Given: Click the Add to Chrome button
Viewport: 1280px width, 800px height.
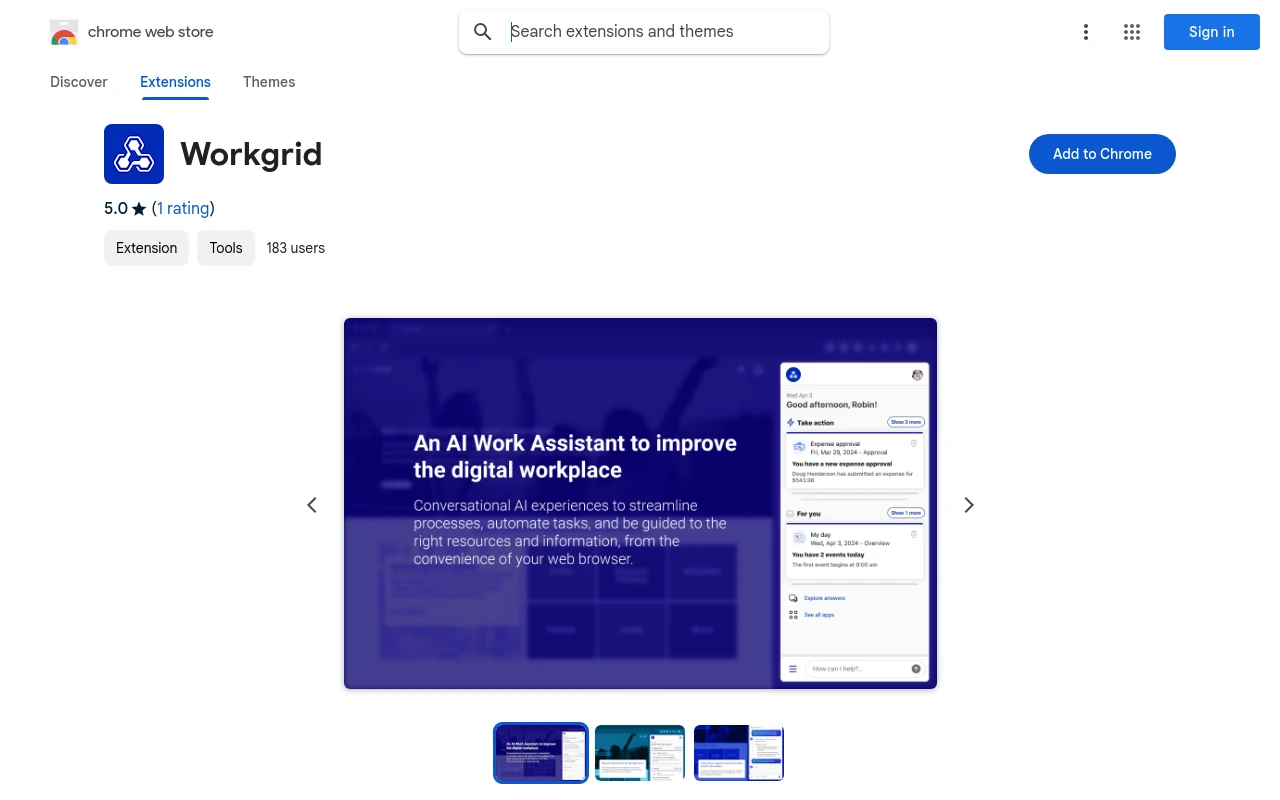Looking at the screenshot, I should point(1102,153).
